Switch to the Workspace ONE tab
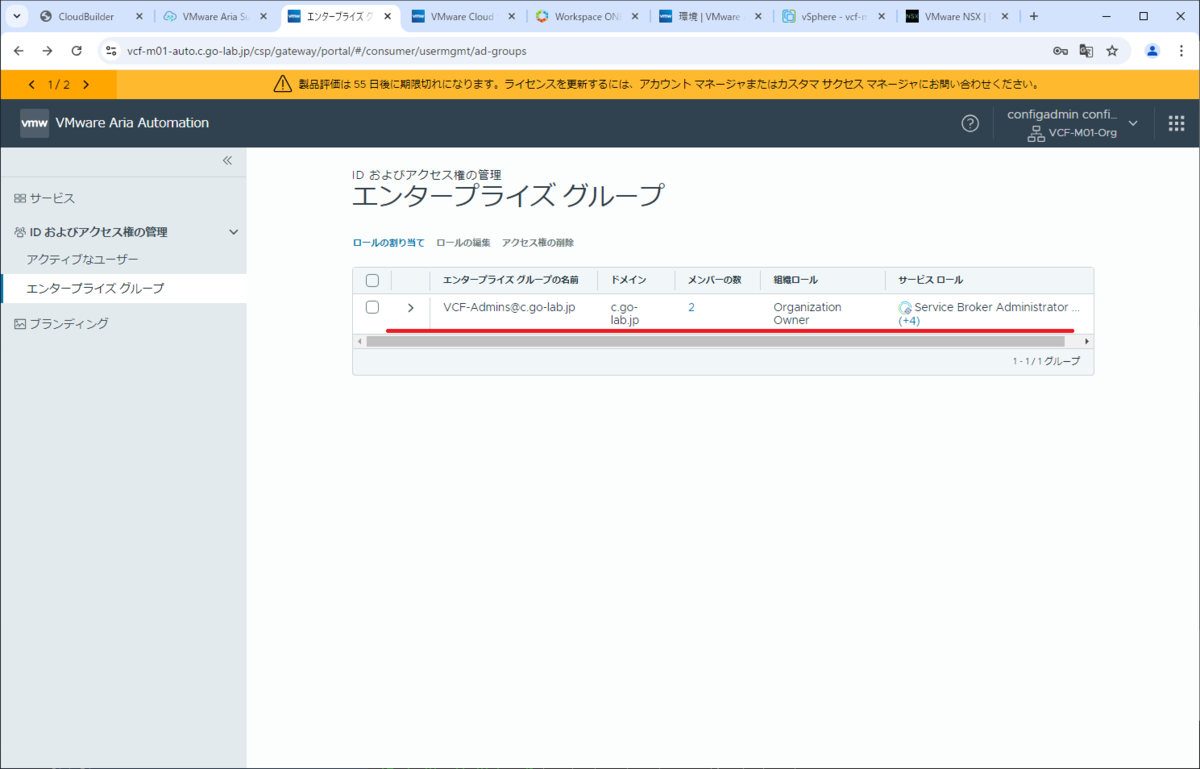 (x=586, y=17)
